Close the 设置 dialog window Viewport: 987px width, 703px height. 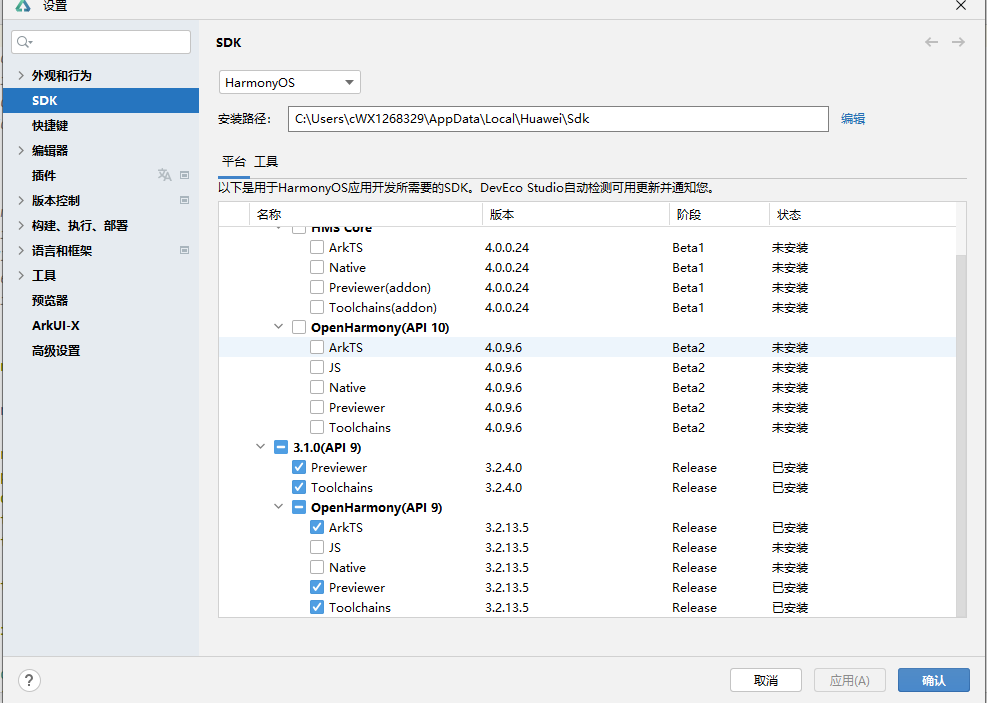coord(961,6)
